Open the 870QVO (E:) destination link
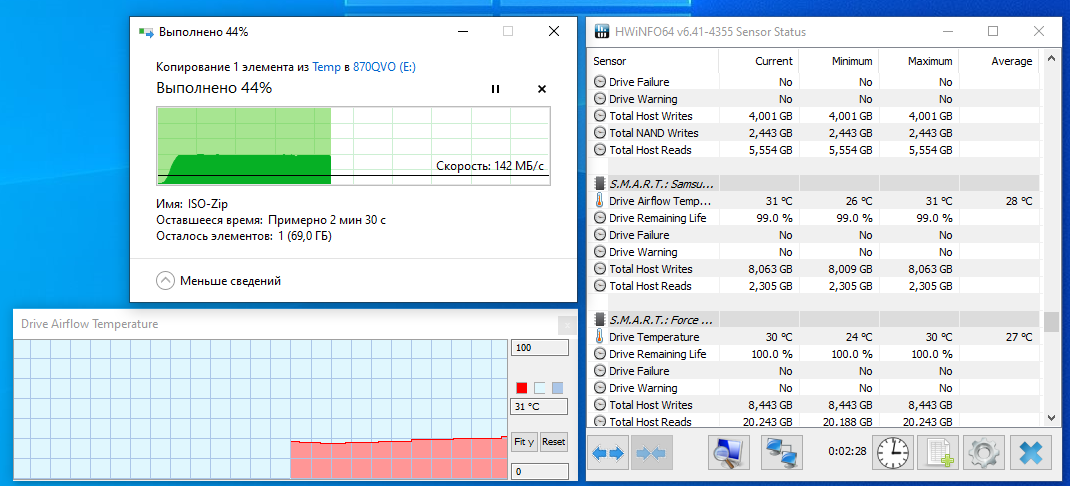Viewport: 1070px width, 486px height. coord(384,67)
